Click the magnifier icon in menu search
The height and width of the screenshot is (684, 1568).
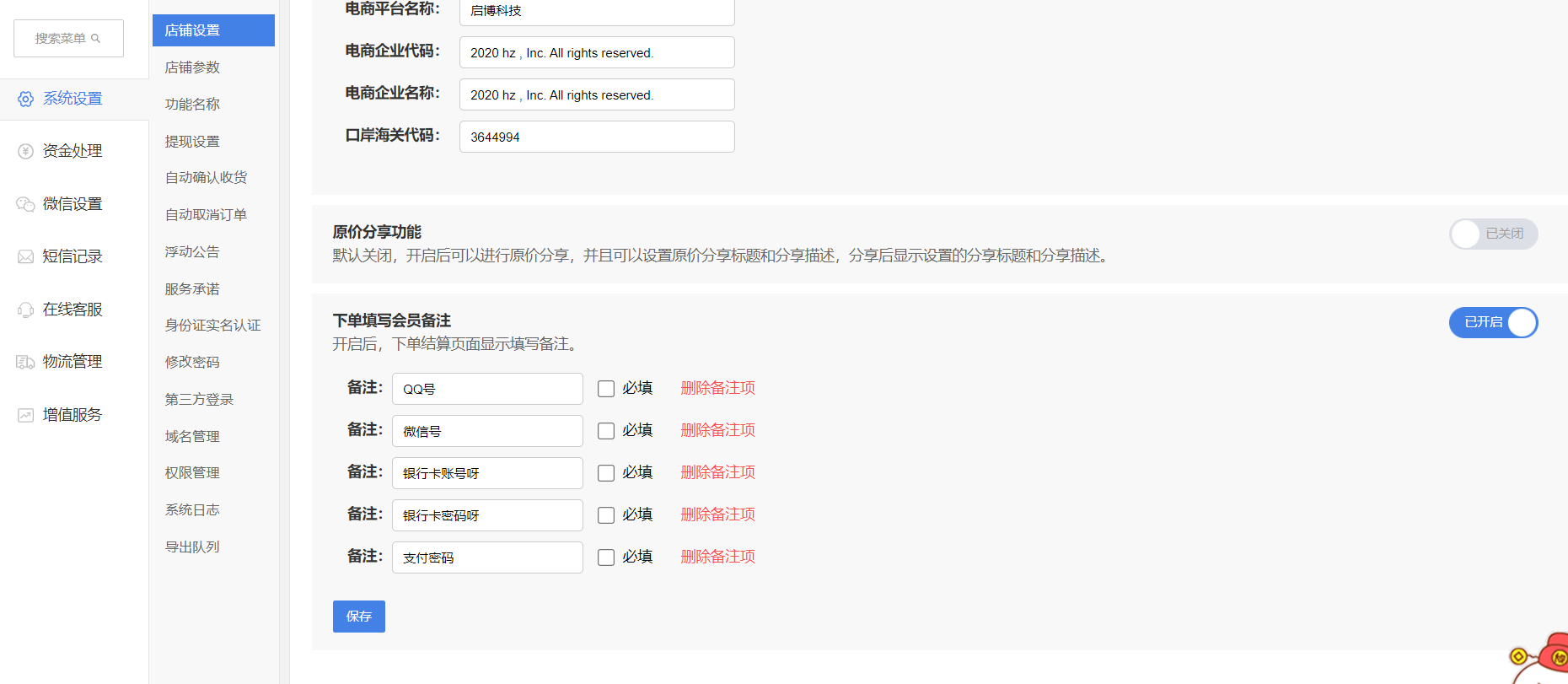[x=96, y=39]
